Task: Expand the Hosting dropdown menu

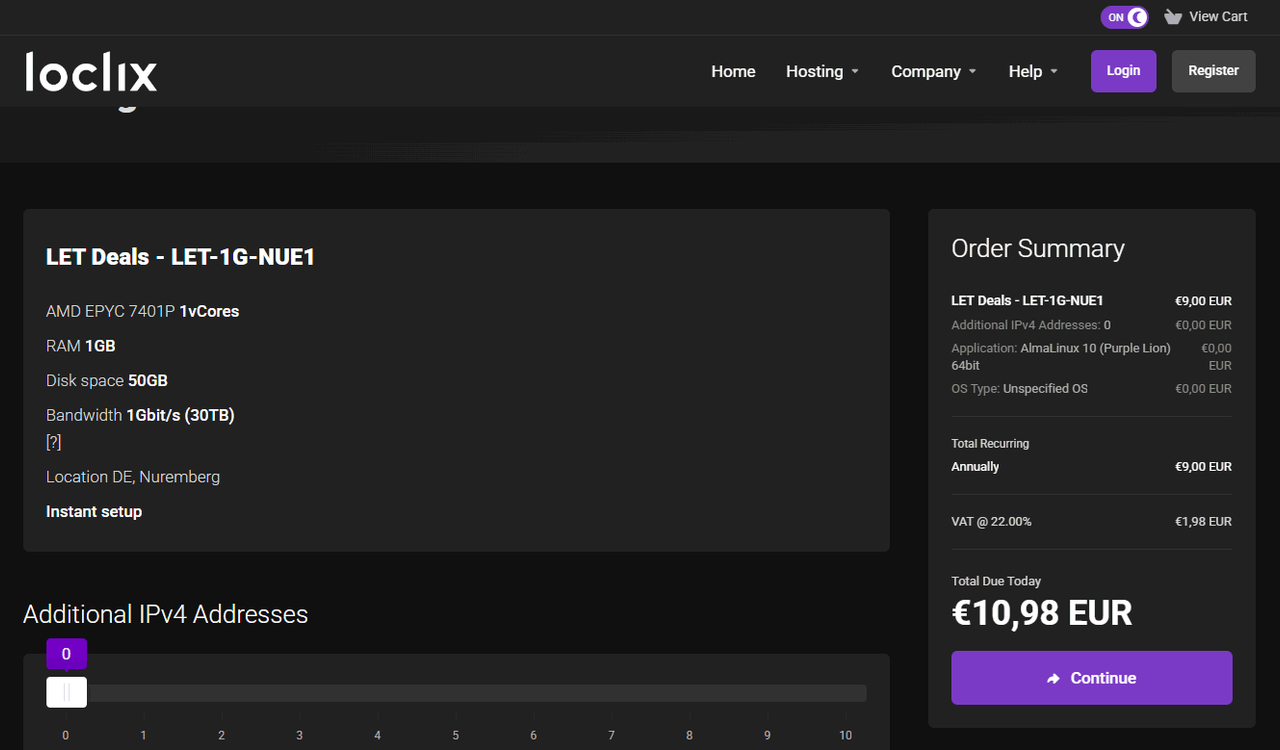Action: (822, 71)
